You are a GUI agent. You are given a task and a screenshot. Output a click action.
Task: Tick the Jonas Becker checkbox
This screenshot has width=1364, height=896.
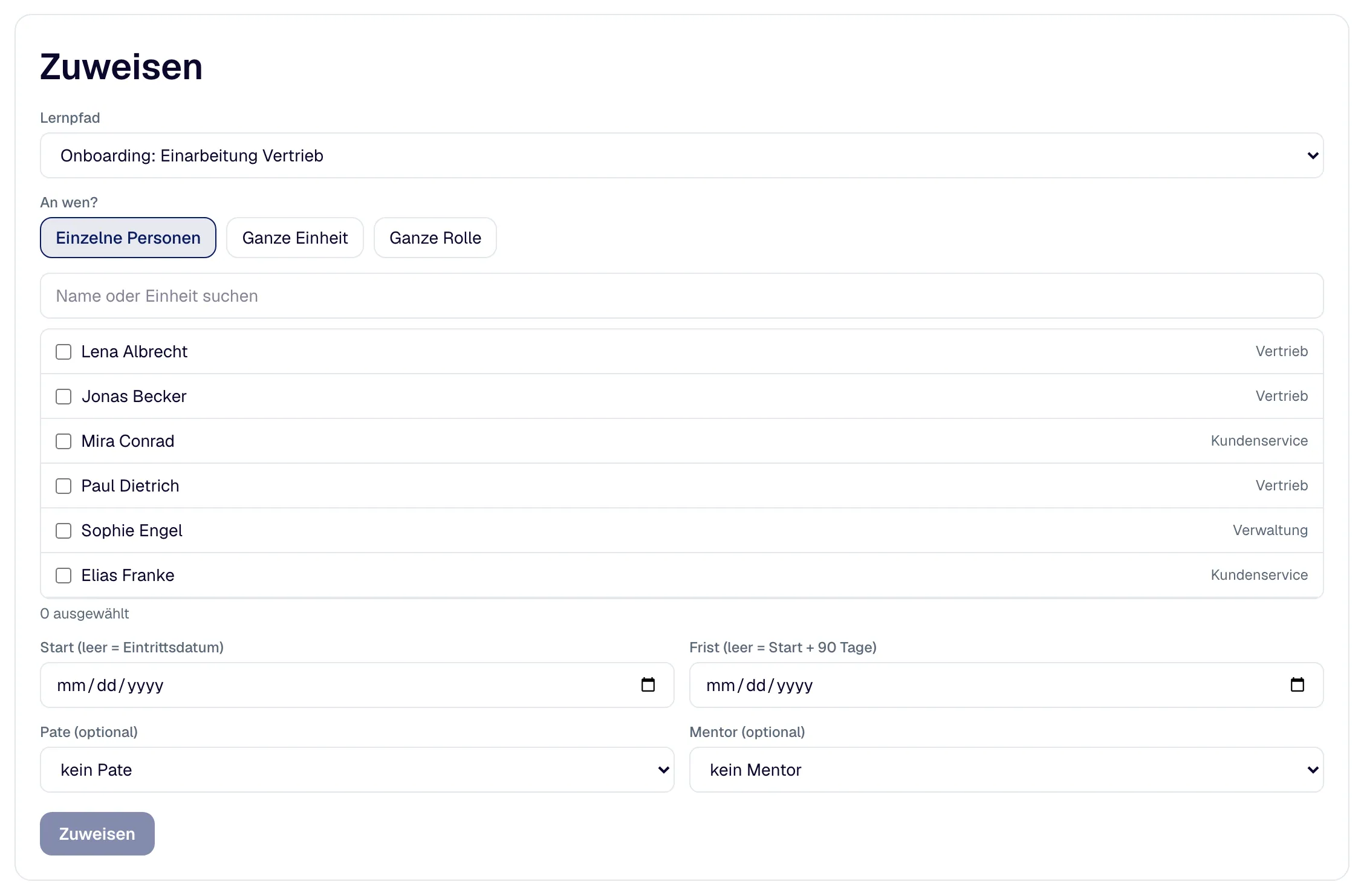pos(63,397)
